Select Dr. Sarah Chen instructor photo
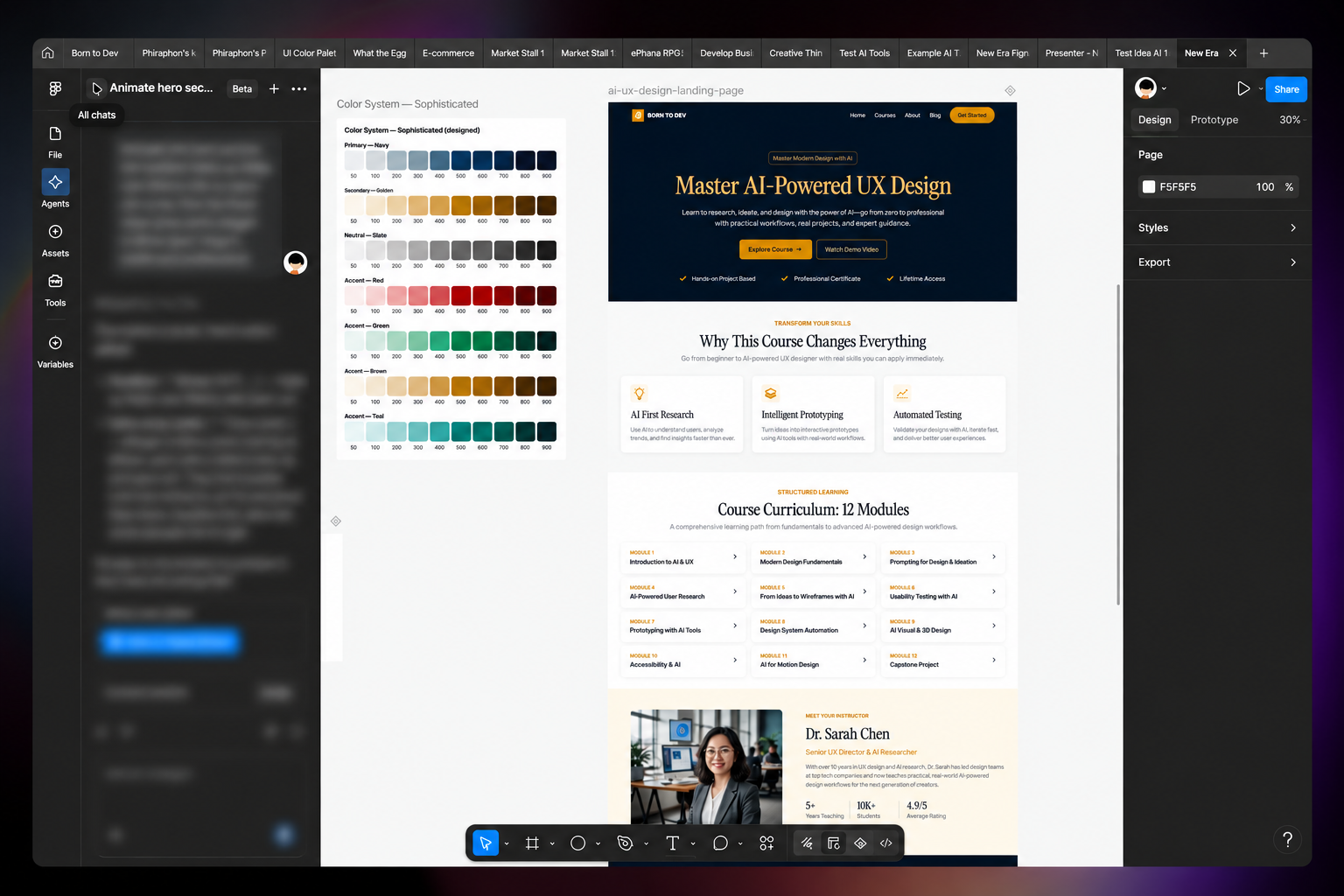Viewport: 1344px width, 896px height. [706, 766]
